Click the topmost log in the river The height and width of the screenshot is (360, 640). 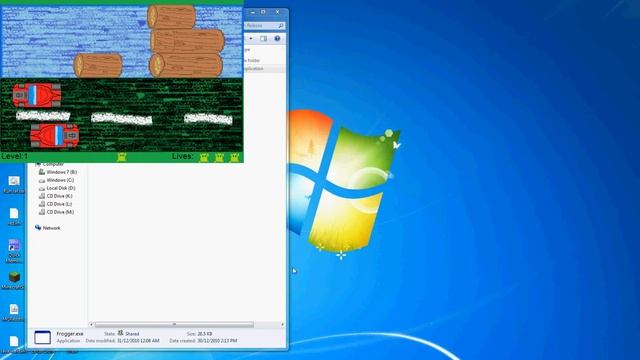click(x=171, y=17)
